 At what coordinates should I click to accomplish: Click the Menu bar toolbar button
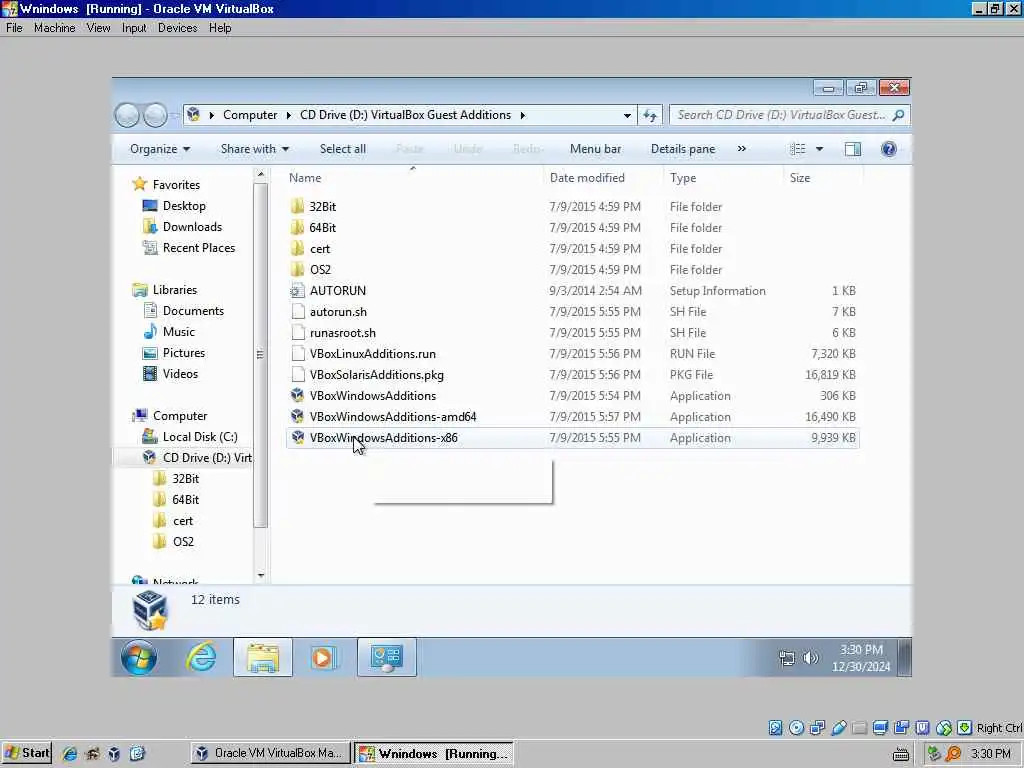click(x=595, y=149)
